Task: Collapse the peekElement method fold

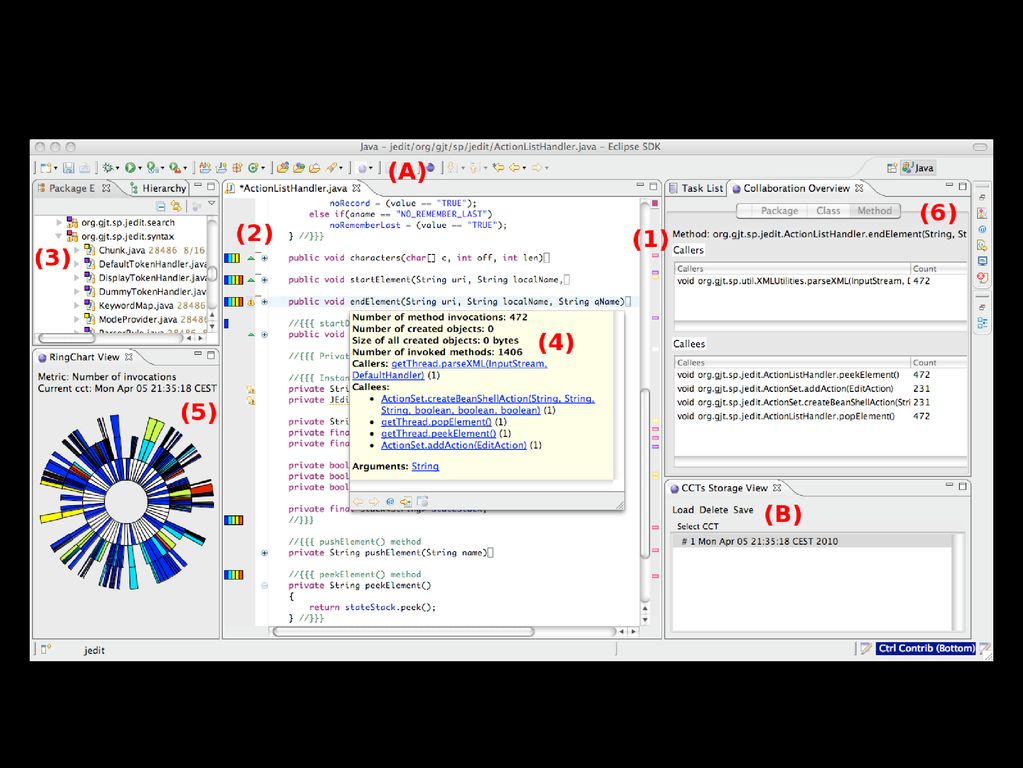Action: pyautogui.click(x=264, y=585)
